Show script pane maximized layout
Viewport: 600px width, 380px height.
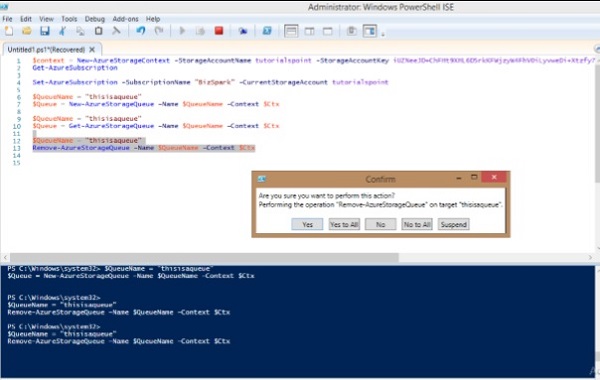pos(328,31)
